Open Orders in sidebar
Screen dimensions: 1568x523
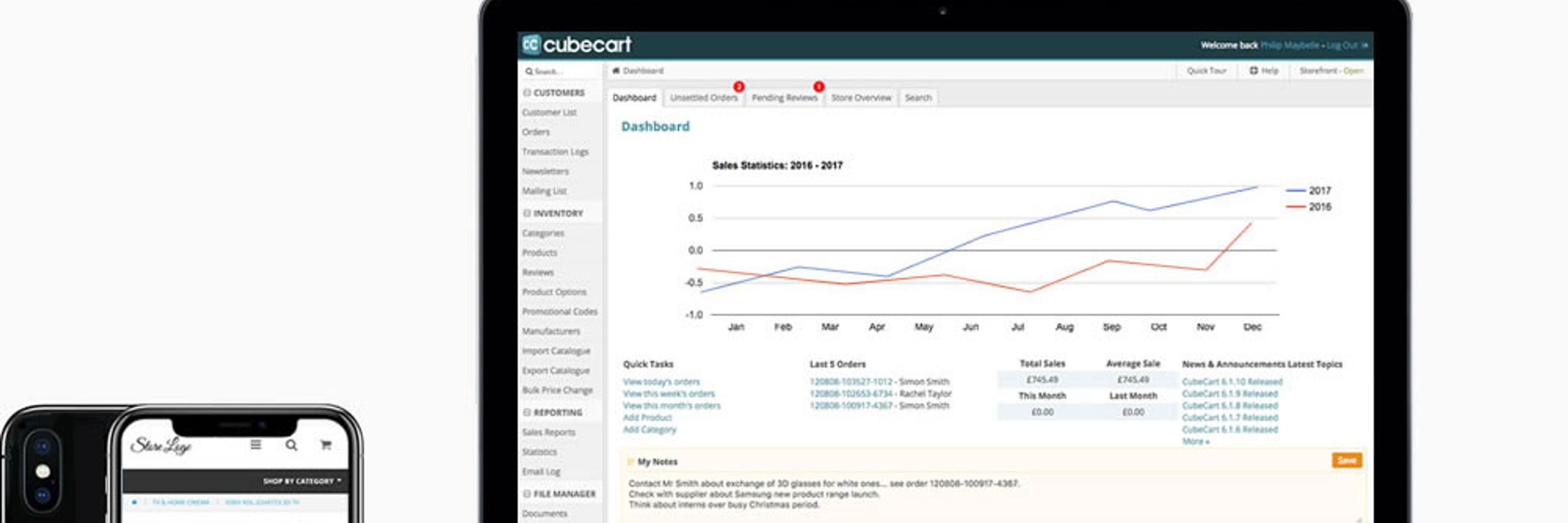(x=536, y=132)
